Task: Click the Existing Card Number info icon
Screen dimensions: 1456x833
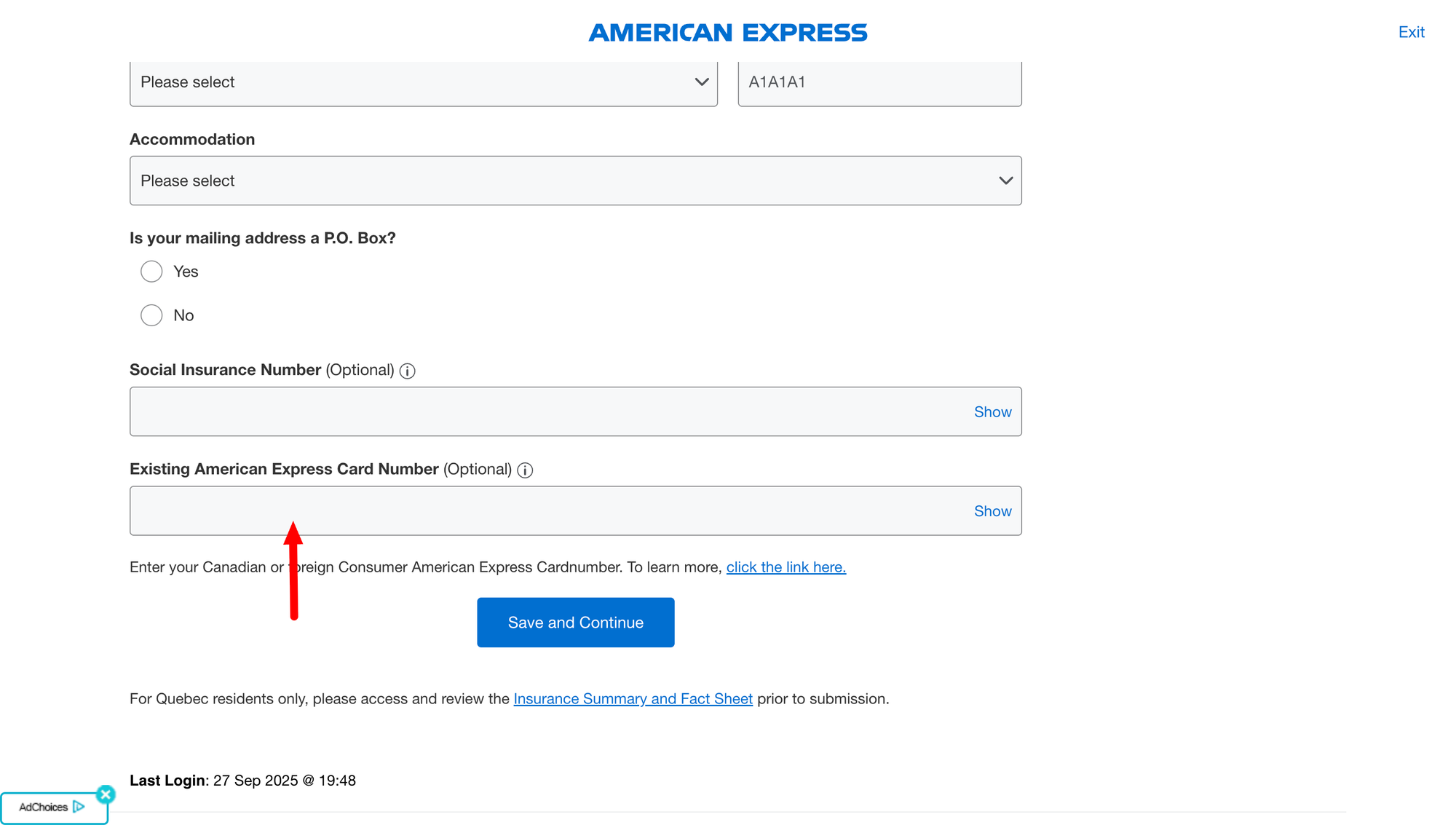Action: (x=525, y=470)
